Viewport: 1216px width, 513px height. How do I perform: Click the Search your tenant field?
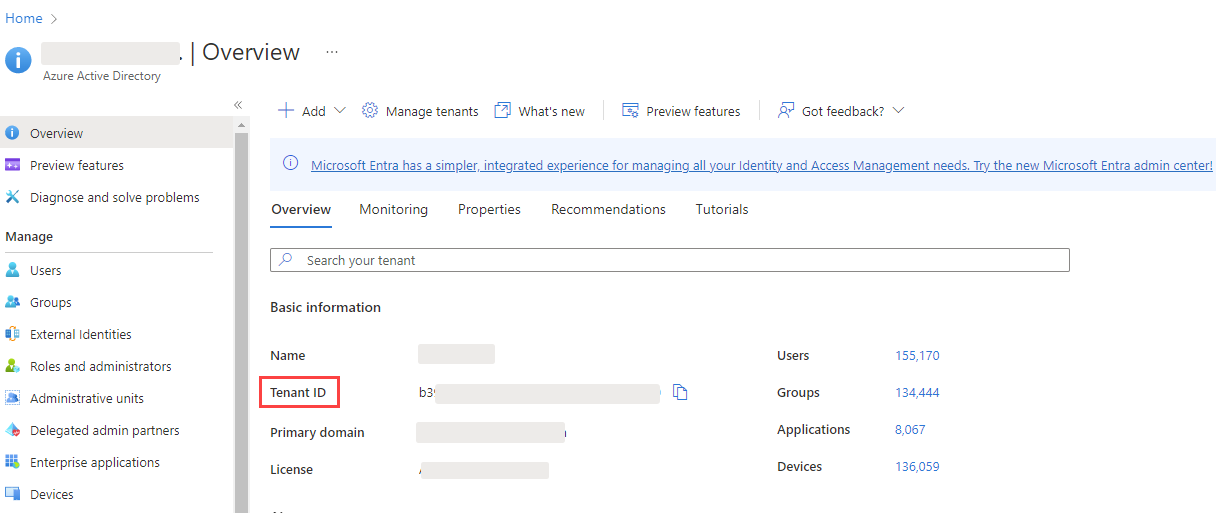click(x=670, y=260)
